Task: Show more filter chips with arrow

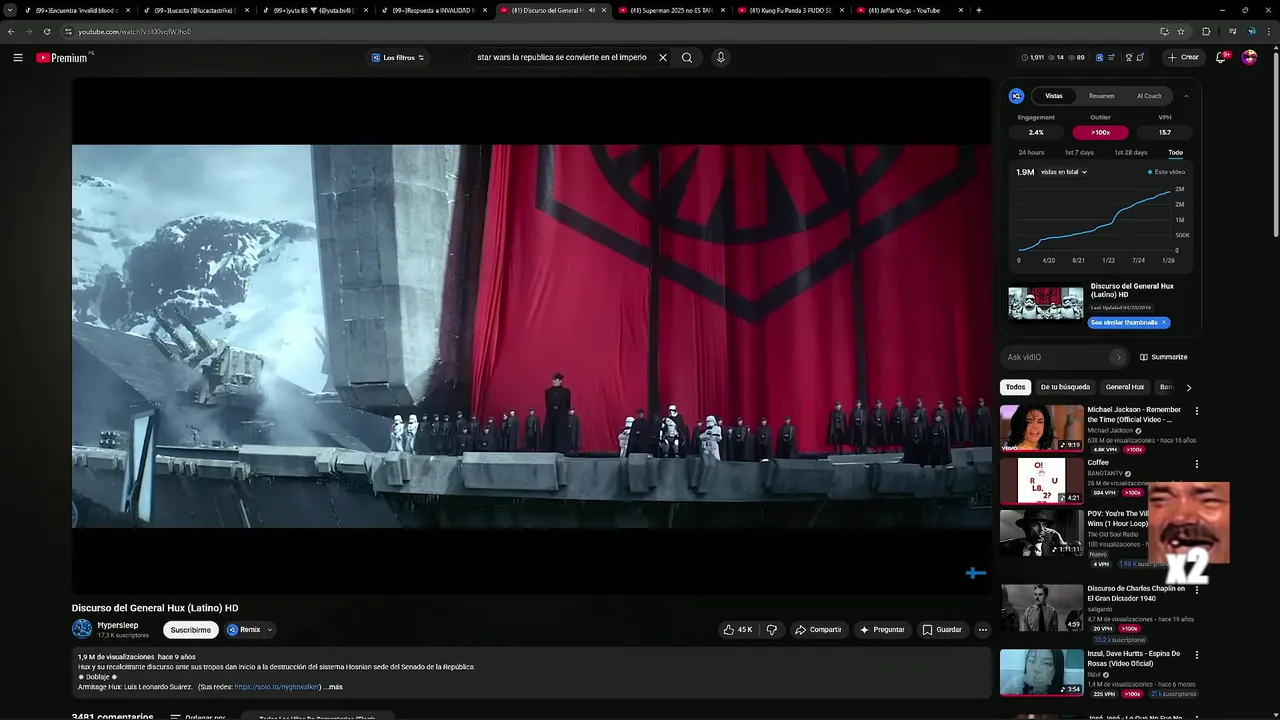Action: (x=1188, y=387)
